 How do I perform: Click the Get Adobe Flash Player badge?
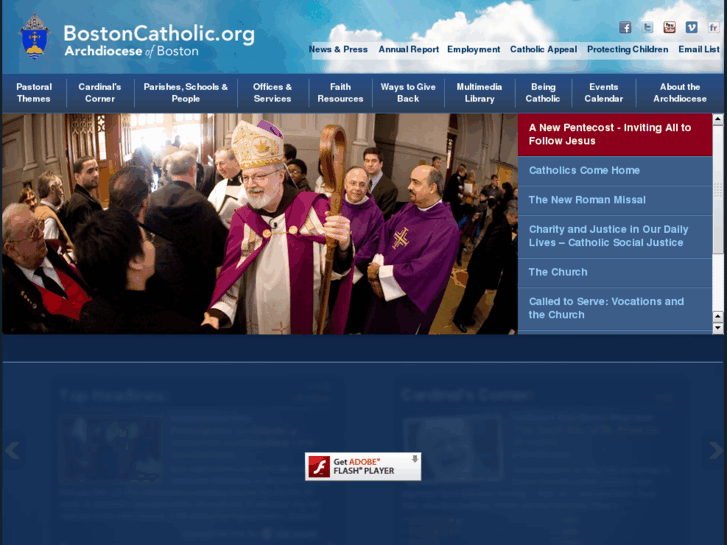point(362,466)
